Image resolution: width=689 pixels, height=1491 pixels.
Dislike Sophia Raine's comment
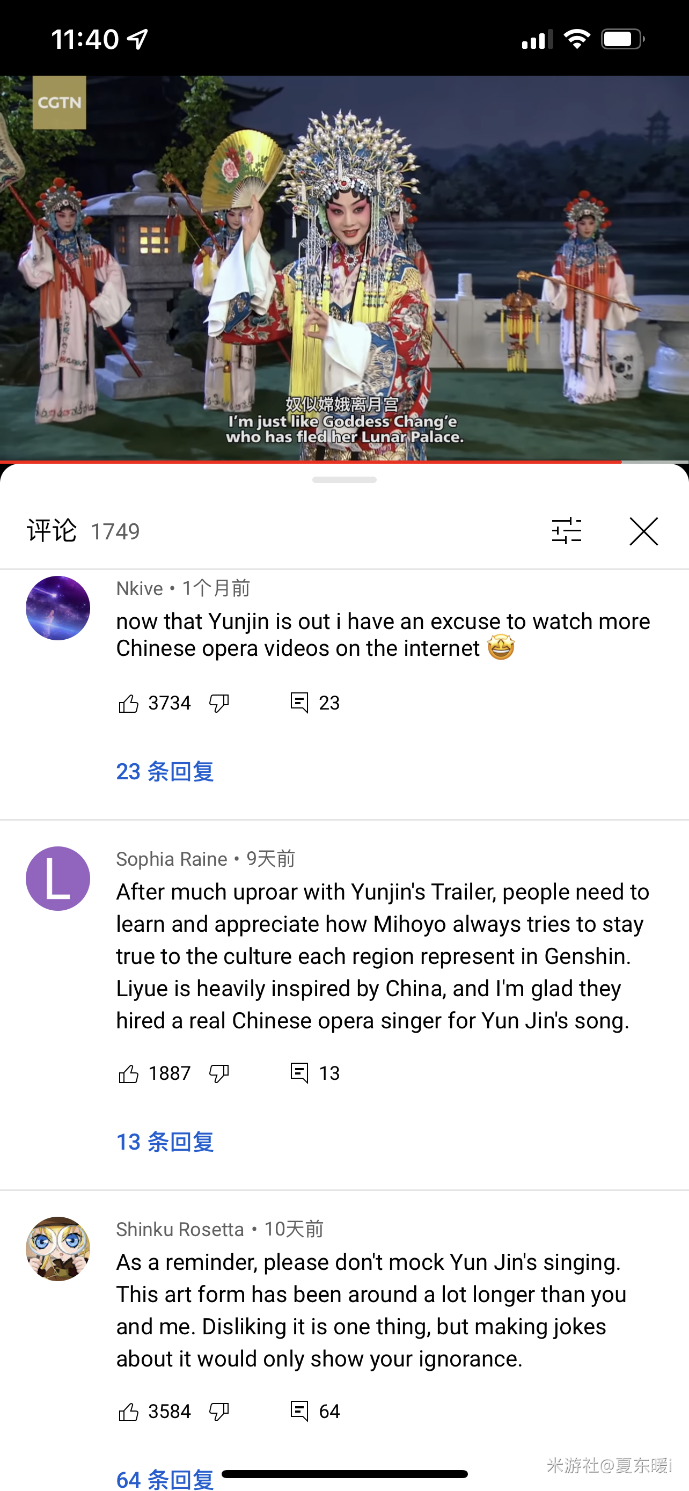coord(219,1074)
